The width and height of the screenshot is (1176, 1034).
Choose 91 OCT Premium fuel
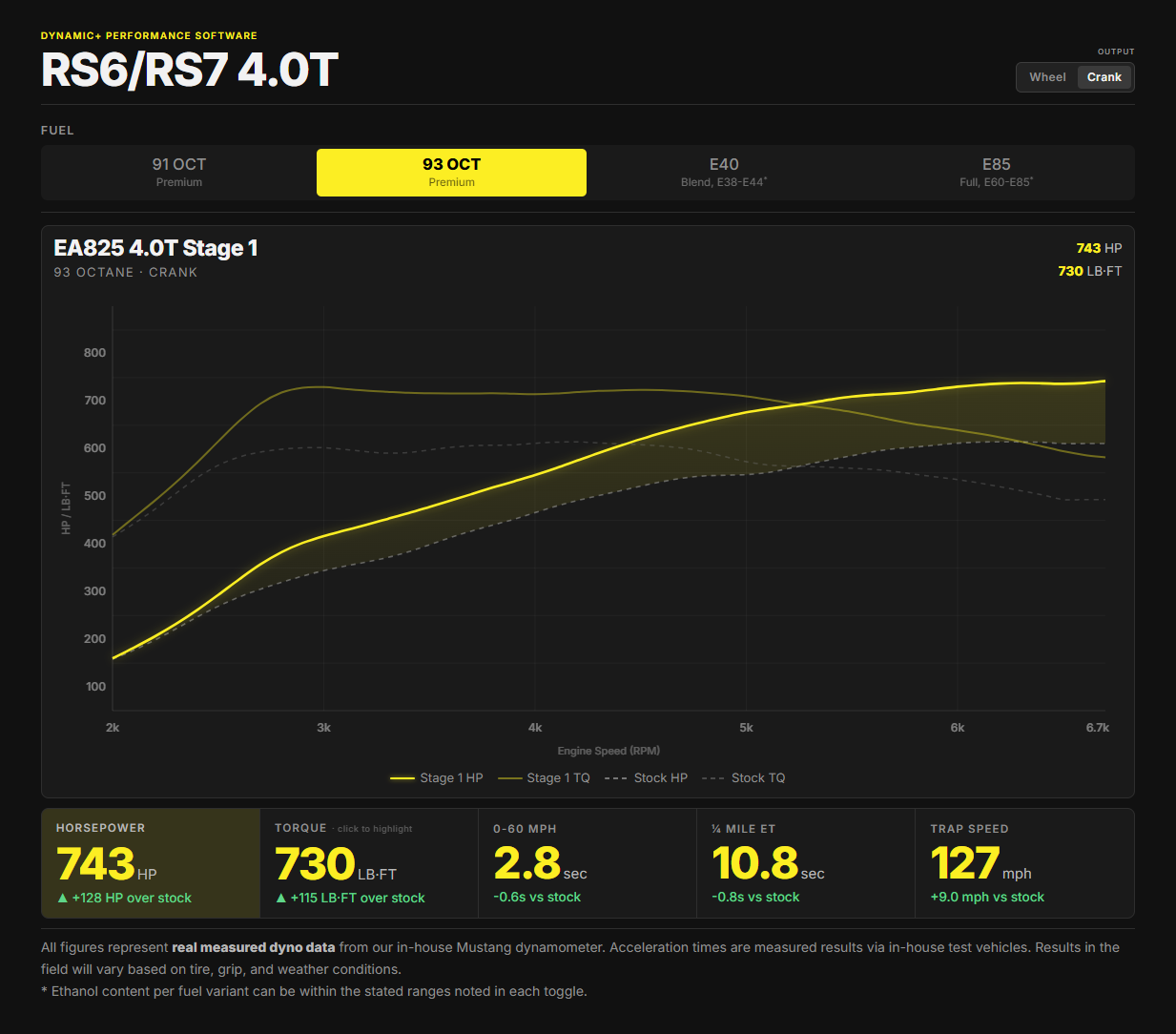click(x=179, y=173)
